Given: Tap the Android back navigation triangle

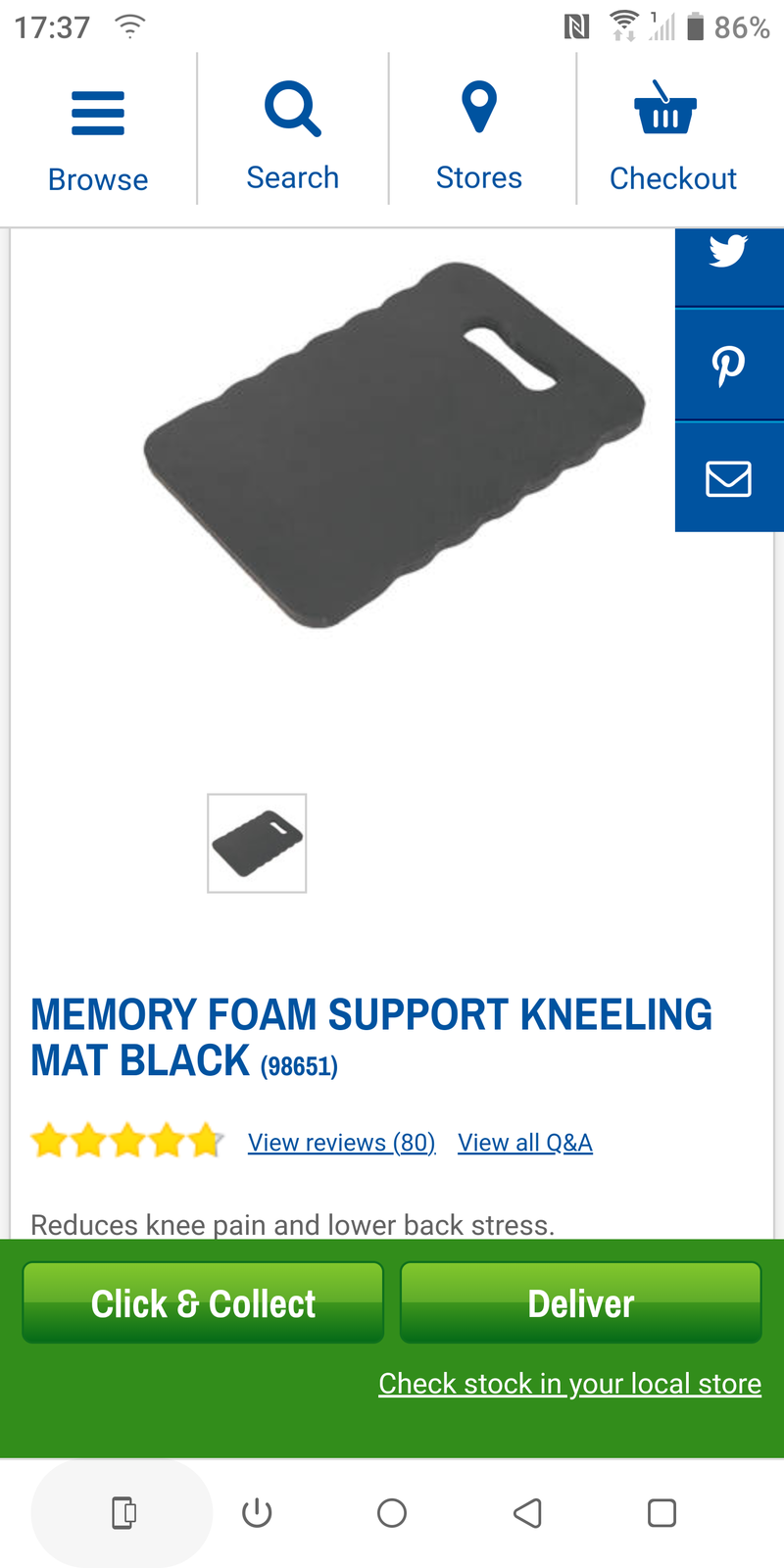Looking at the screenshot, I should pyautogui.click(x=527, y=1513).
